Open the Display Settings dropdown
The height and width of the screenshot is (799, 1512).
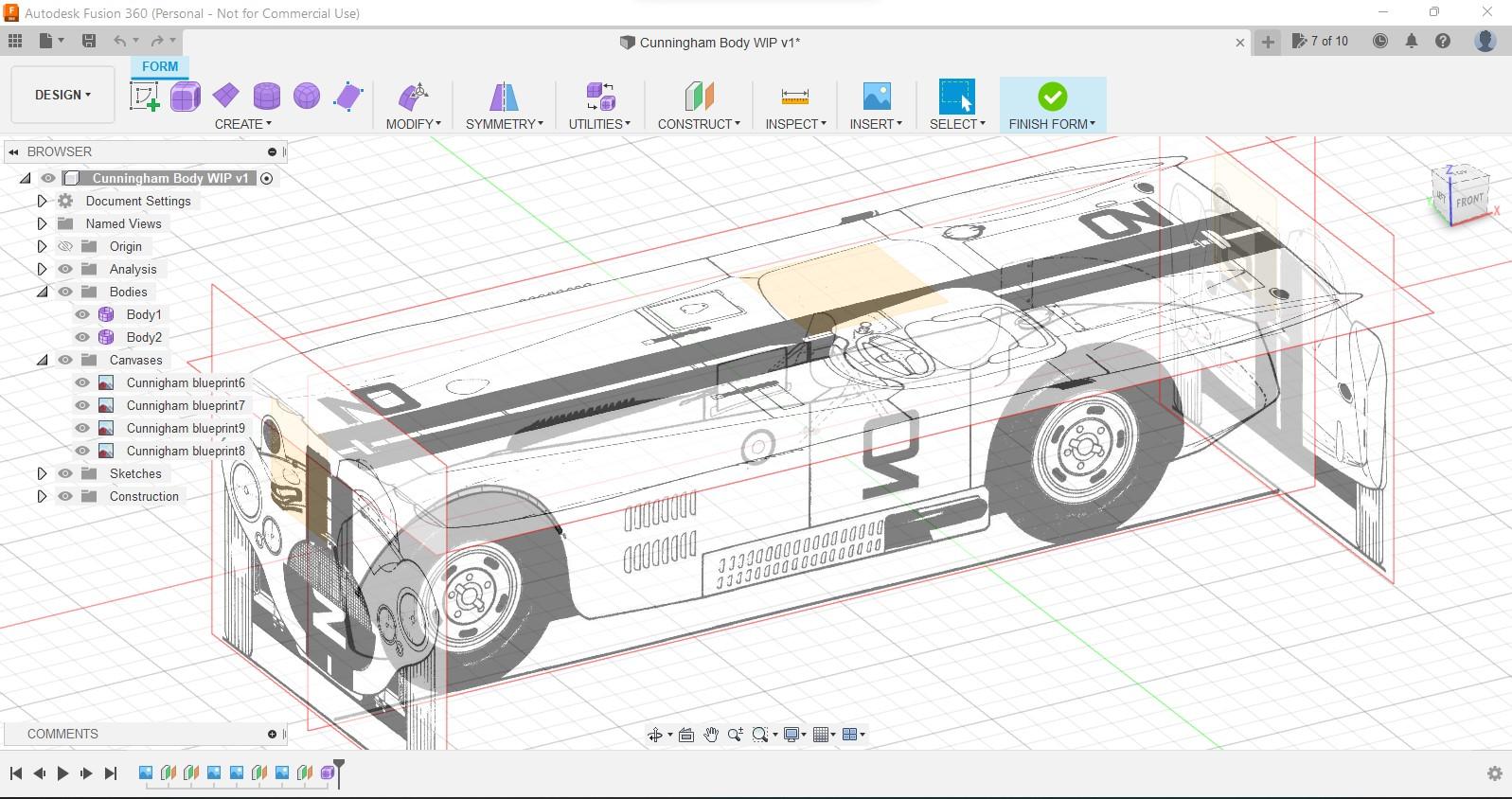click(795, 735)
